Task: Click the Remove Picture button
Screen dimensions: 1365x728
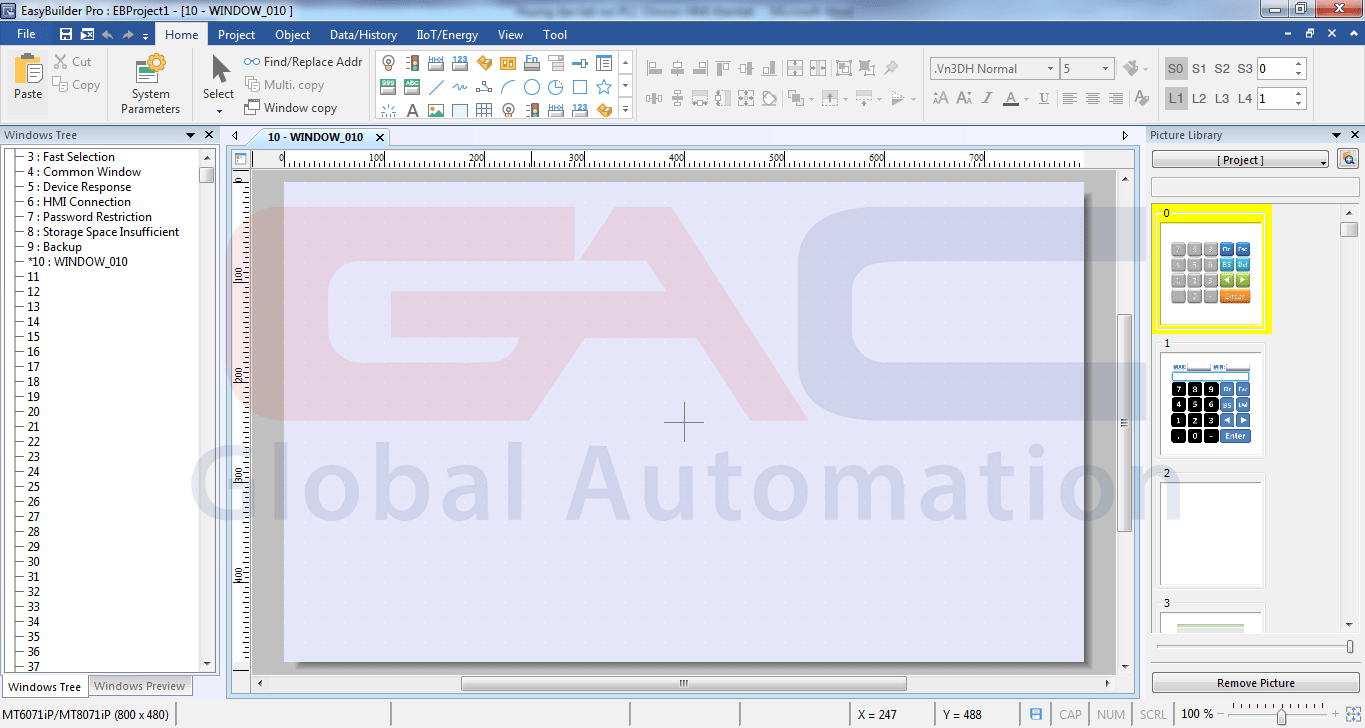Action: click(x=1255, y=683)
